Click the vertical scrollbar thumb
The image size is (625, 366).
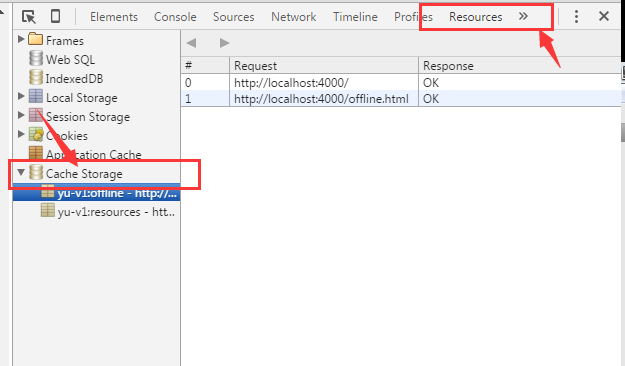pos(623,132)
